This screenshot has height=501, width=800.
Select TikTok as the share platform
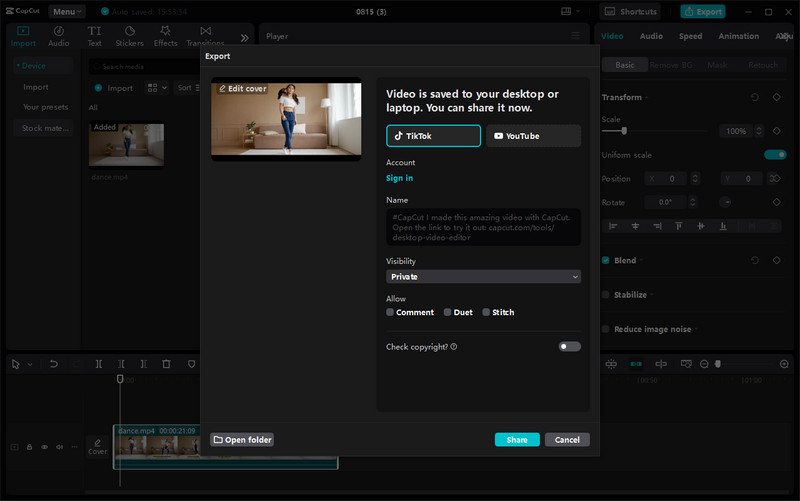433,136
